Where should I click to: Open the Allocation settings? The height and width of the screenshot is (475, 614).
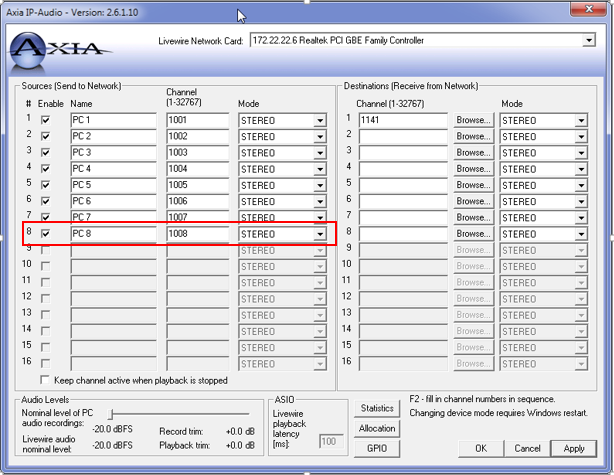[377, 428]
